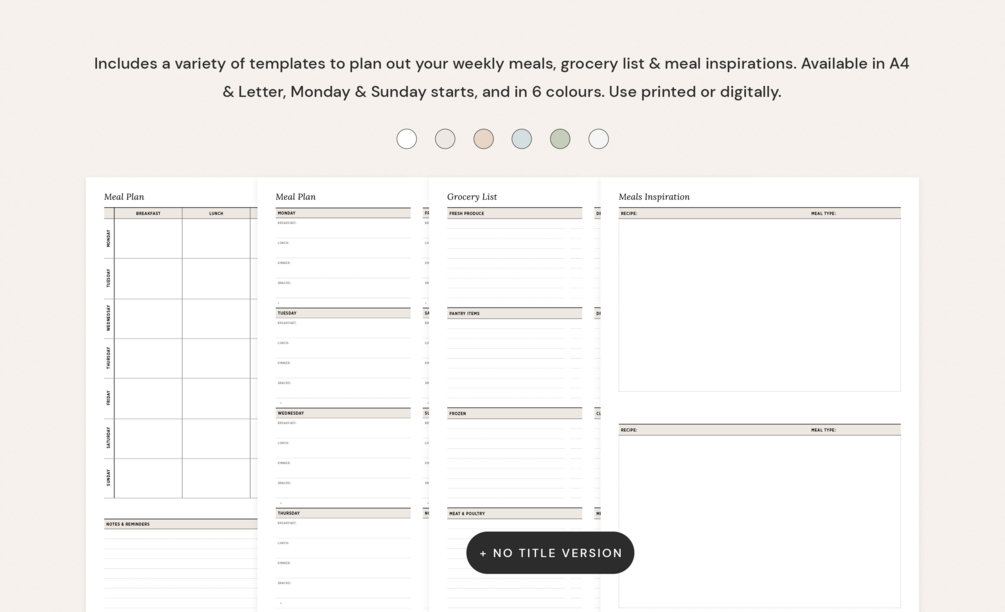
Task: Choose the sage green colour swatch
Action: [560, 139]
